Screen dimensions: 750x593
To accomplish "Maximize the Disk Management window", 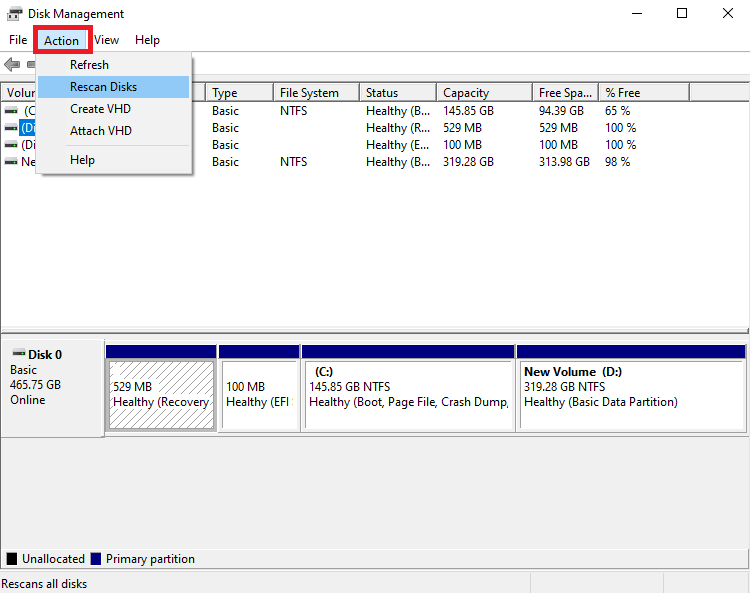I will coord(682,13).
